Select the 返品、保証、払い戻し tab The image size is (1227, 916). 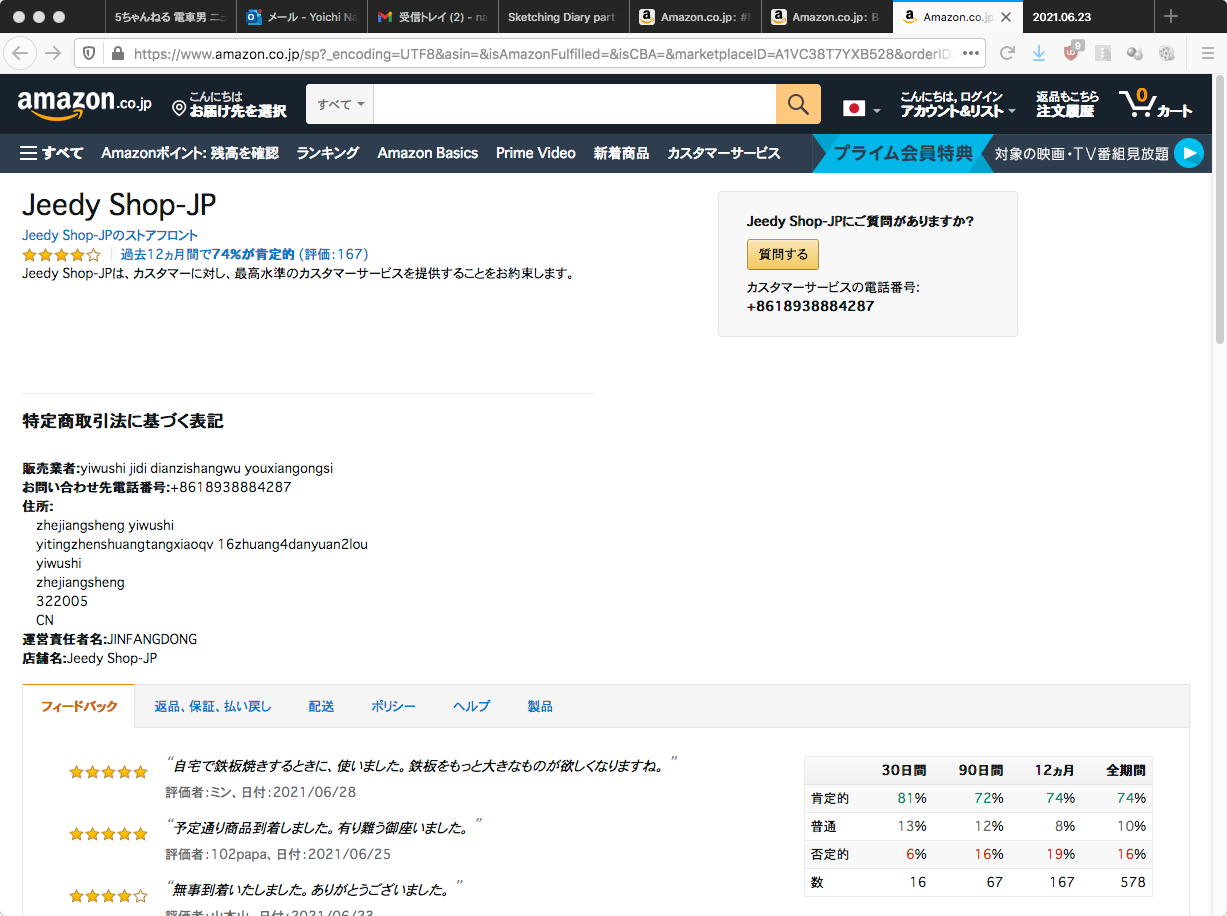pos(213,706)
